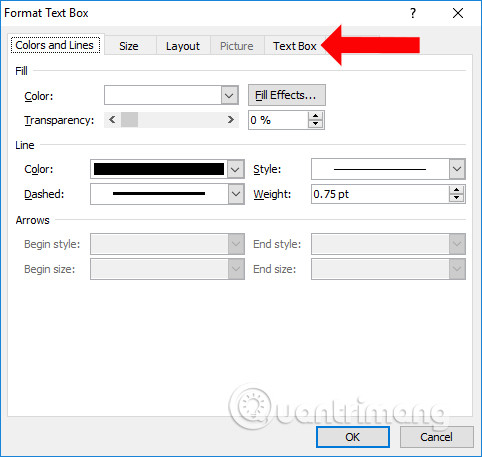Click the Begin style dropdown
This screenshot has height=457, width=482.
click(167, 244)
